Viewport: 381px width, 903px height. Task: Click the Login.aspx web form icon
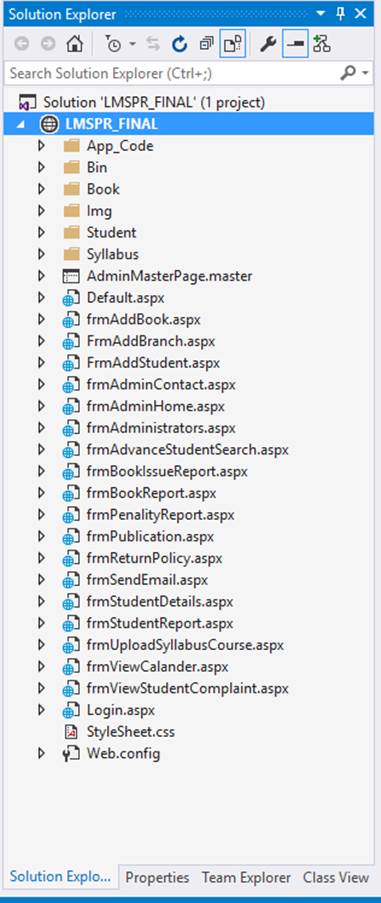click(x=71, y=711)
